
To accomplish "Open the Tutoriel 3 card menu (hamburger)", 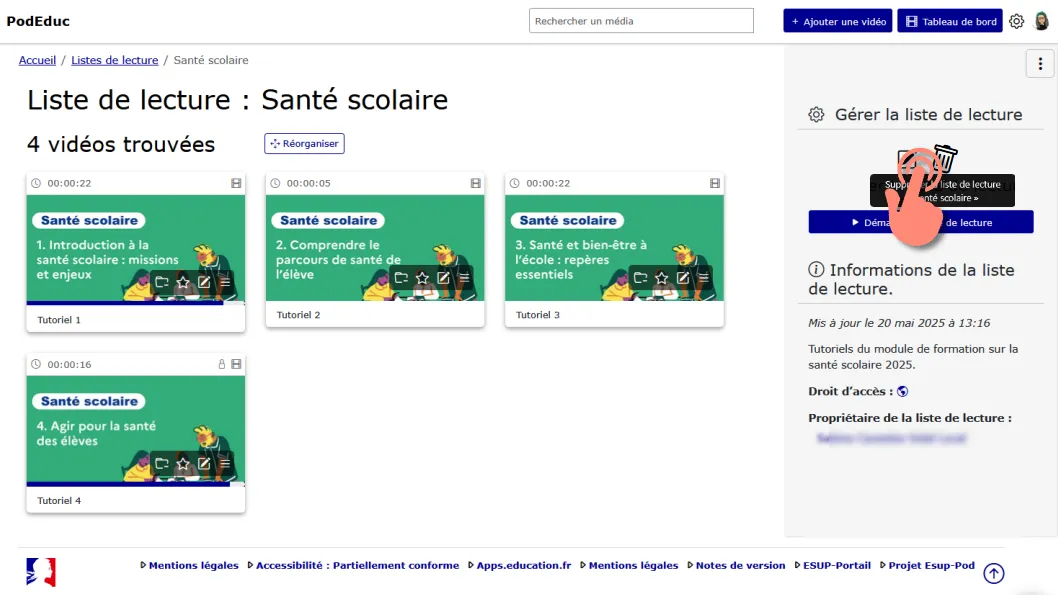I will coord(704,277).
